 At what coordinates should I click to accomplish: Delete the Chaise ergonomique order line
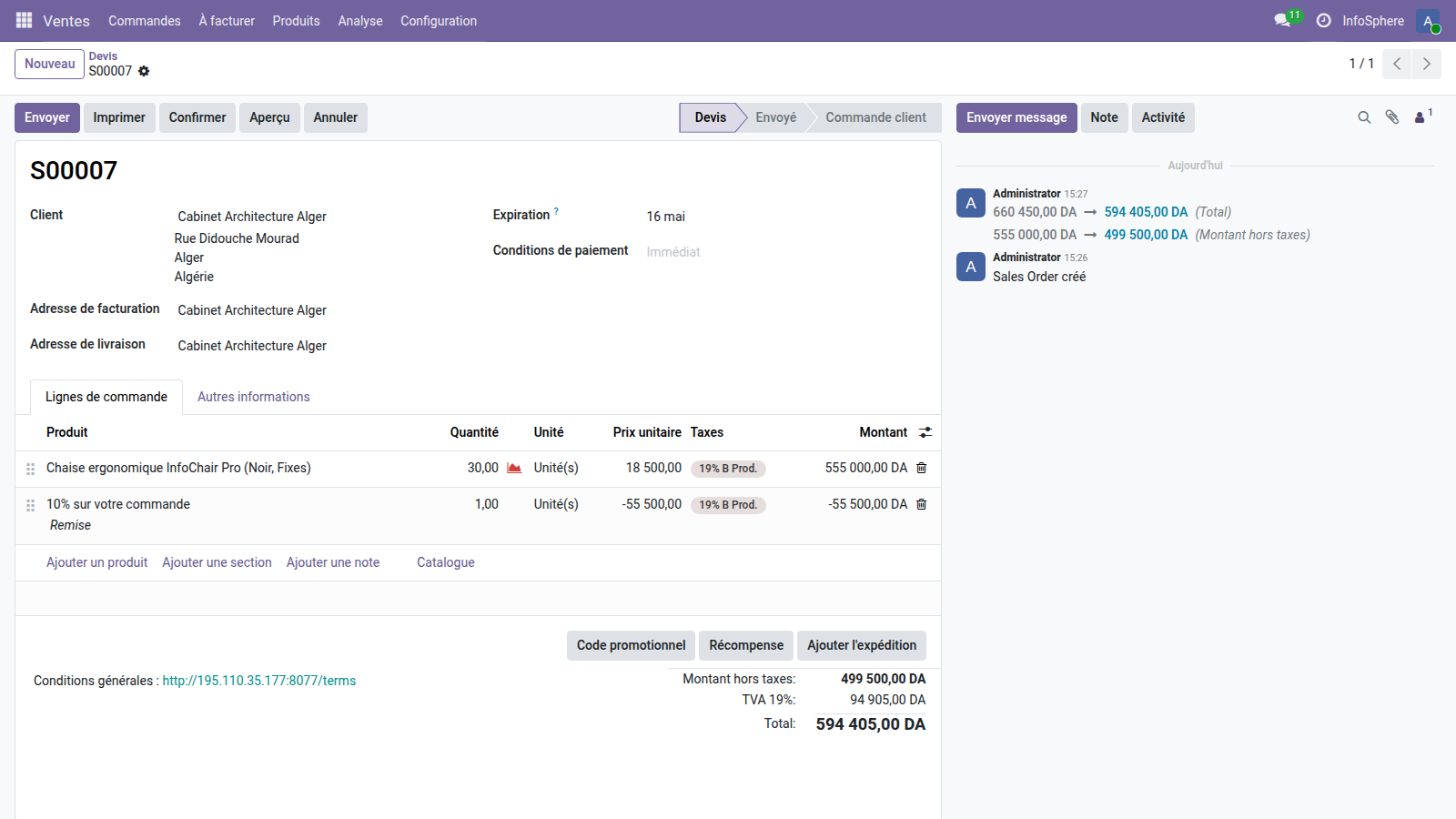tap(921, 468)
